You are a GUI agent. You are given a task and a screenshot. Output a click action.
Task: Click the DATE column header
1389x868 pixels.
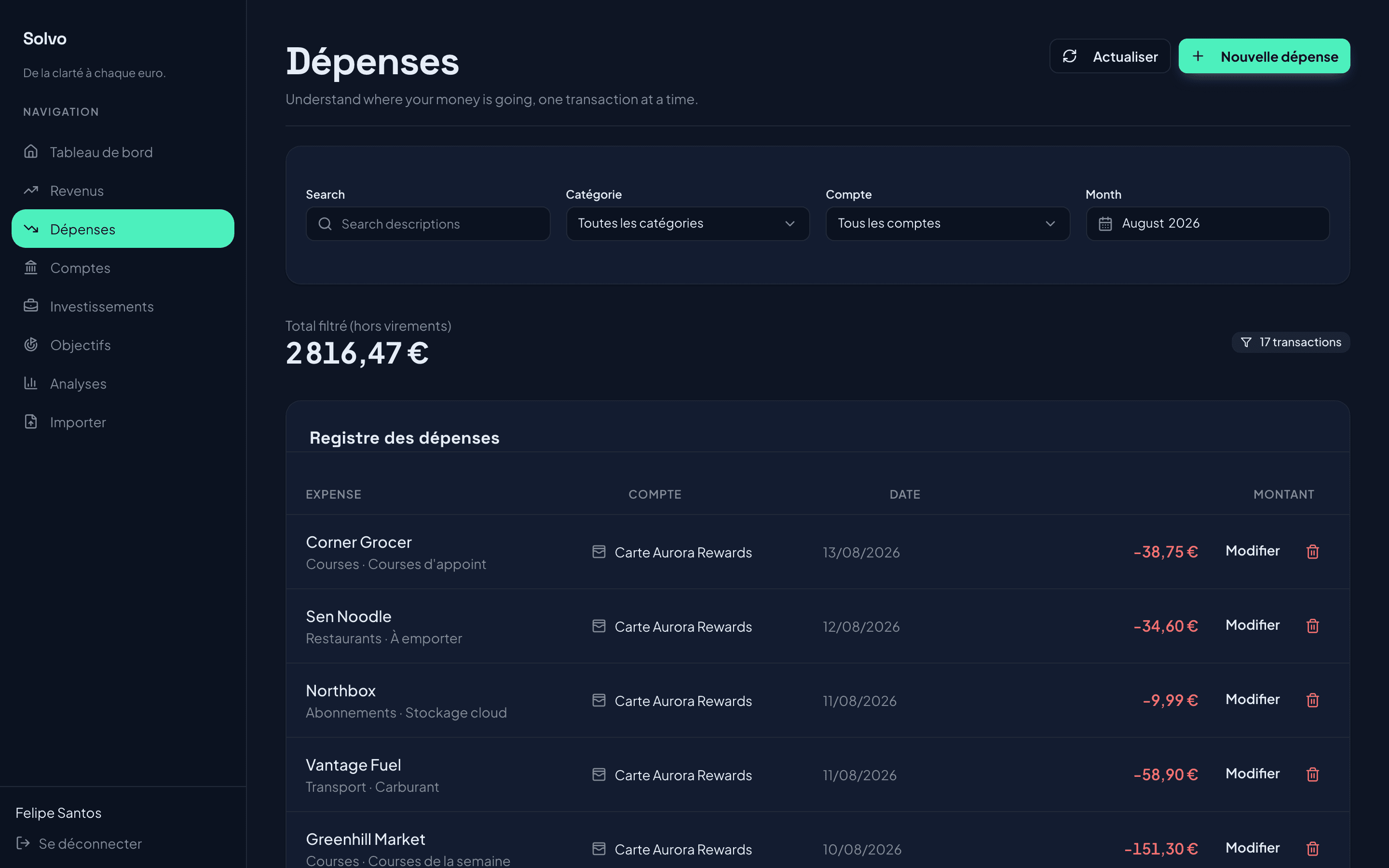pos(905,494)
